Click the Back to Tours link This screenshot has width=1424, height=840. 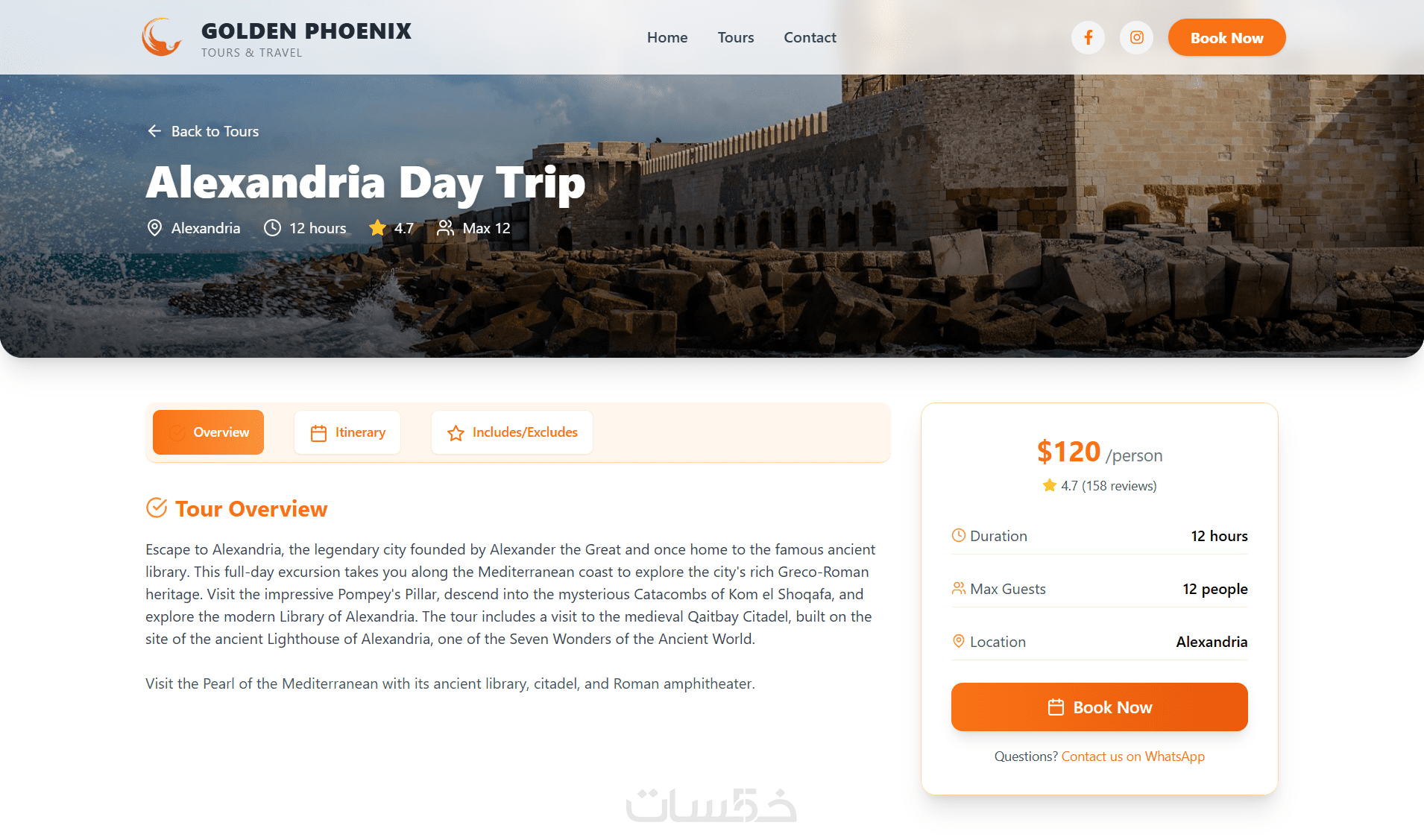(x=215, y=131)
